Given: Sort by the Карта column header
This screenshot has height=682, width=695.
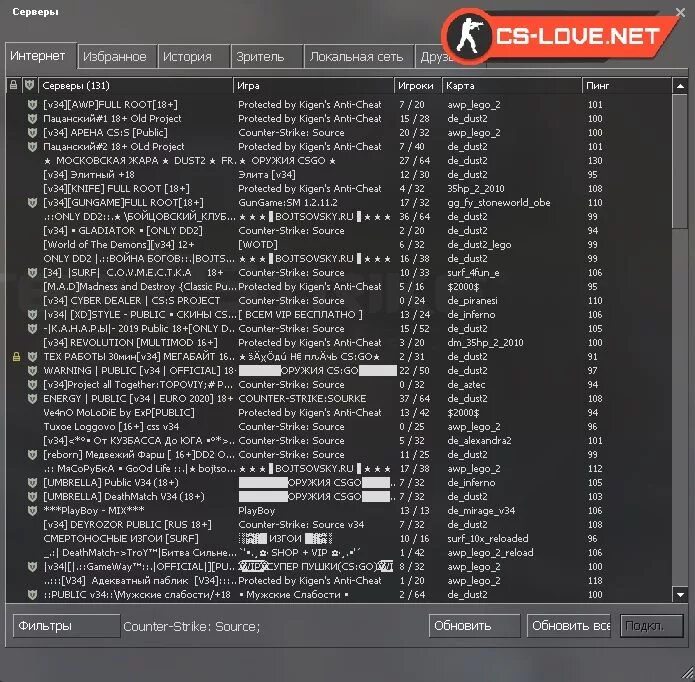Looking at the screenshot, I should point(512,86).
